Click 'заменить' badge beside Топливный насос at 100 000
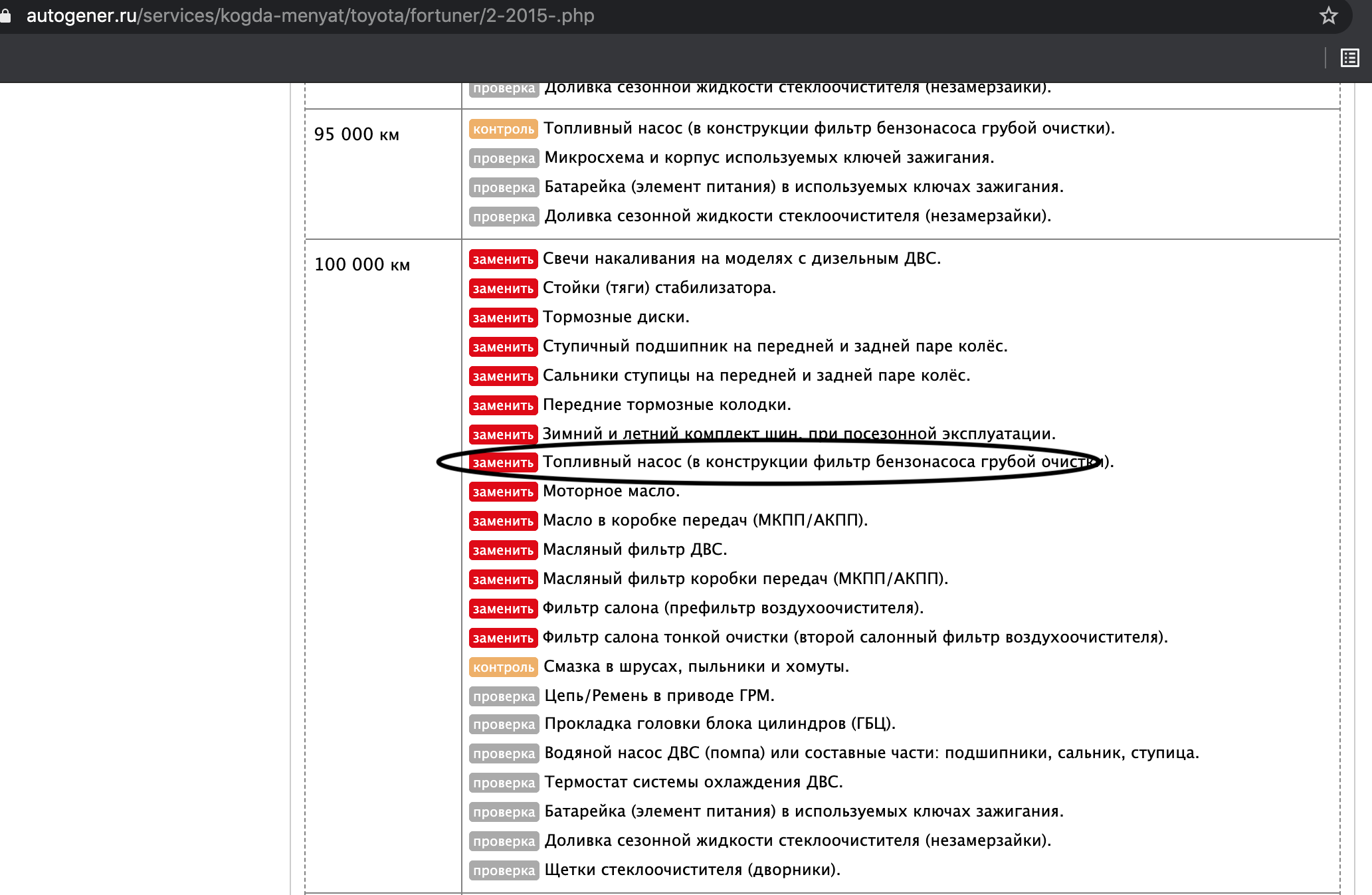Viewport: 1372px width, 895px height. (x=503, y=462)
